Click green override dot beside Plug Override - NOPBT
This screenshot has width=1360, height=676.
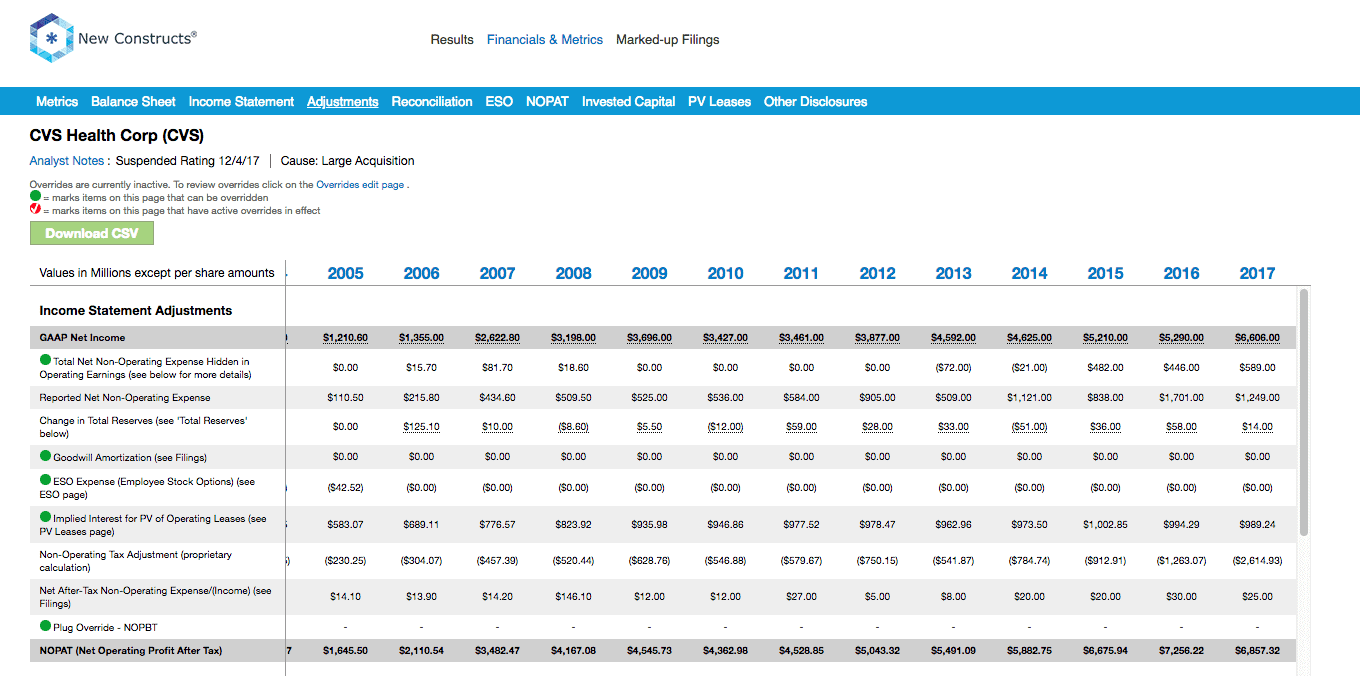[45, 626]
